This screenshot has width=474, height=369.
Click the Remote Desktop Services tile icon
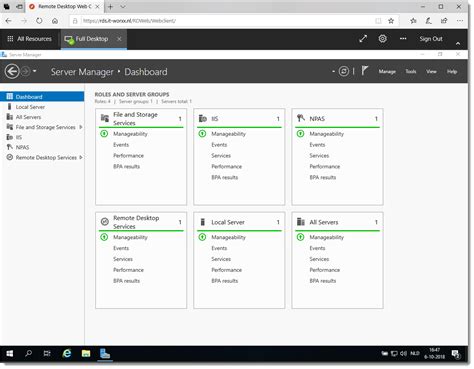pyautogui.click(x=105, y=221)
